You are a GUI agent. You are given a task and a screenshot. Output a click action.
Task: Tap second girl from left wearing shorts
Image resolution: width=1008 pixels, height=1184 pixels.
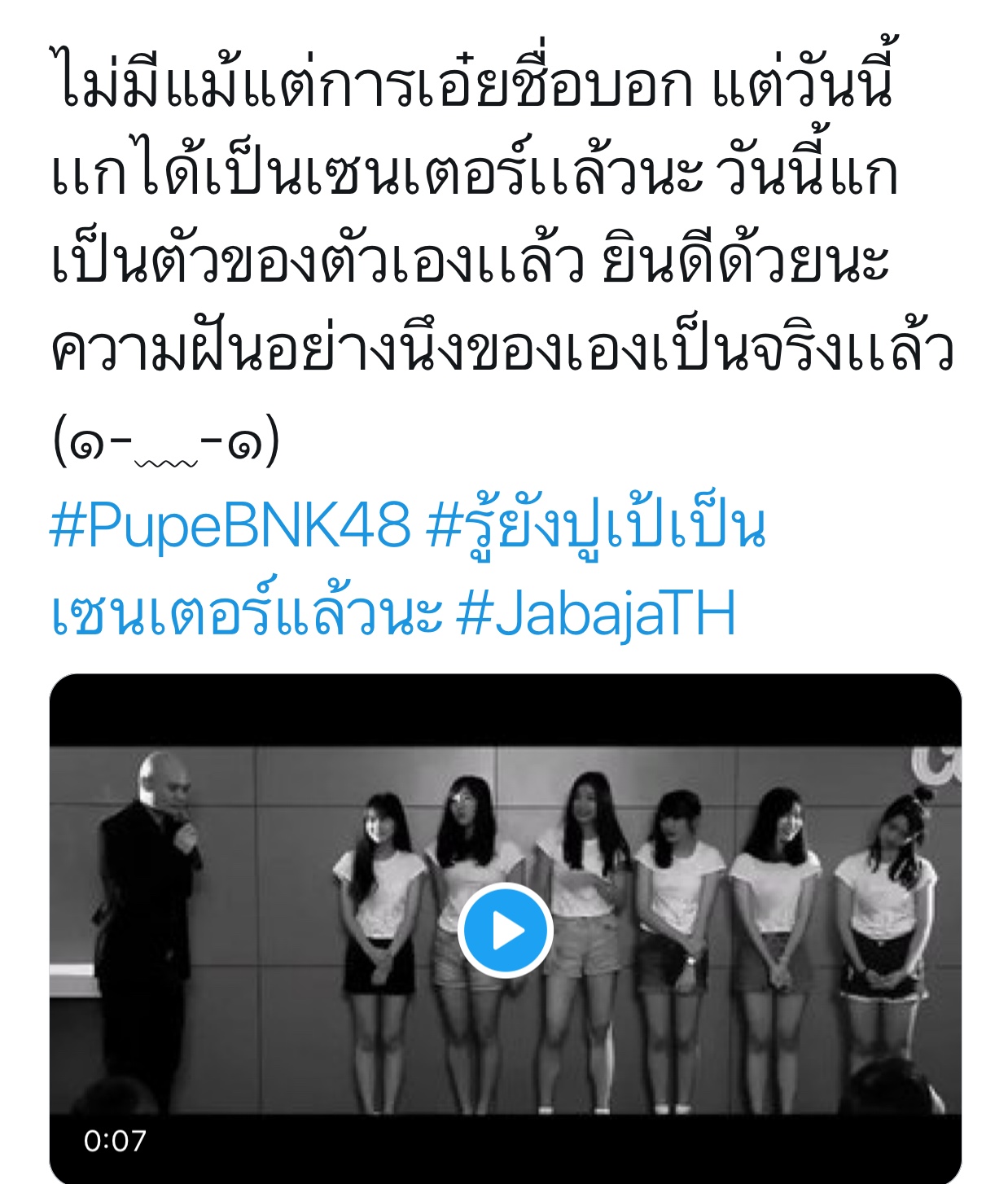click(x=471, y=936)
